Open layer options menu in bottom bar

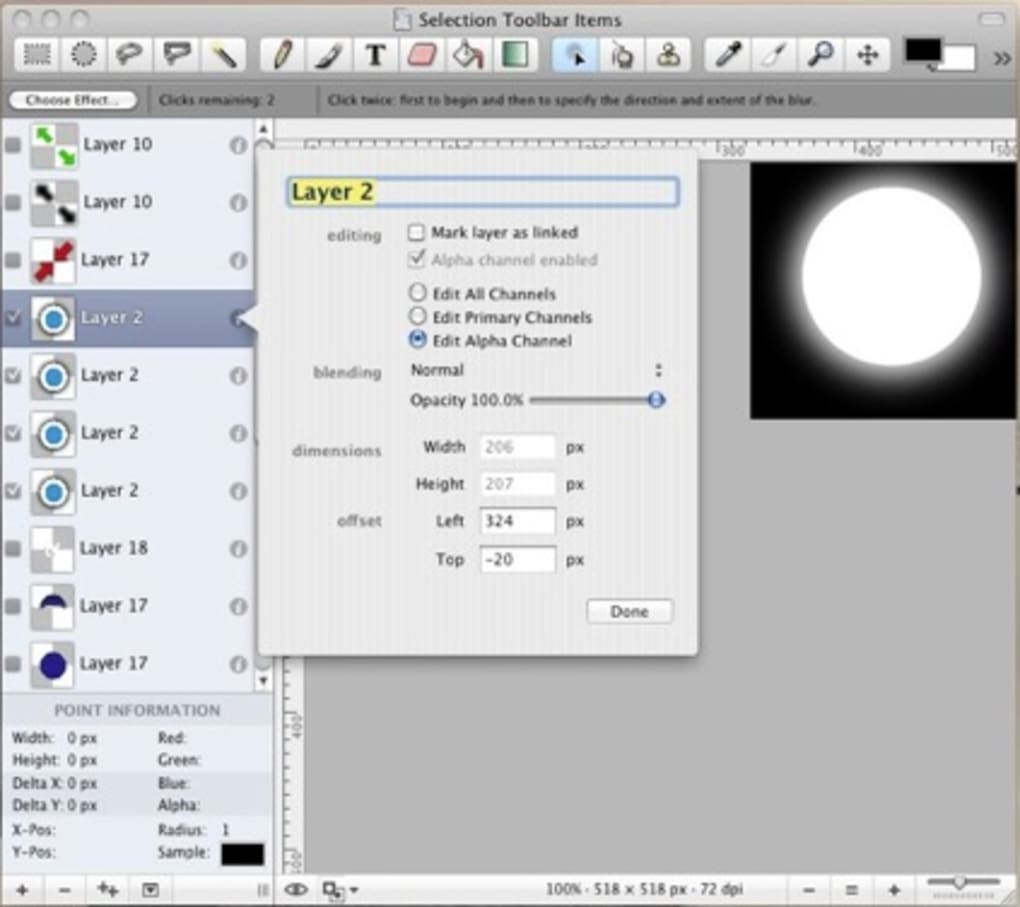click(150, 889)
